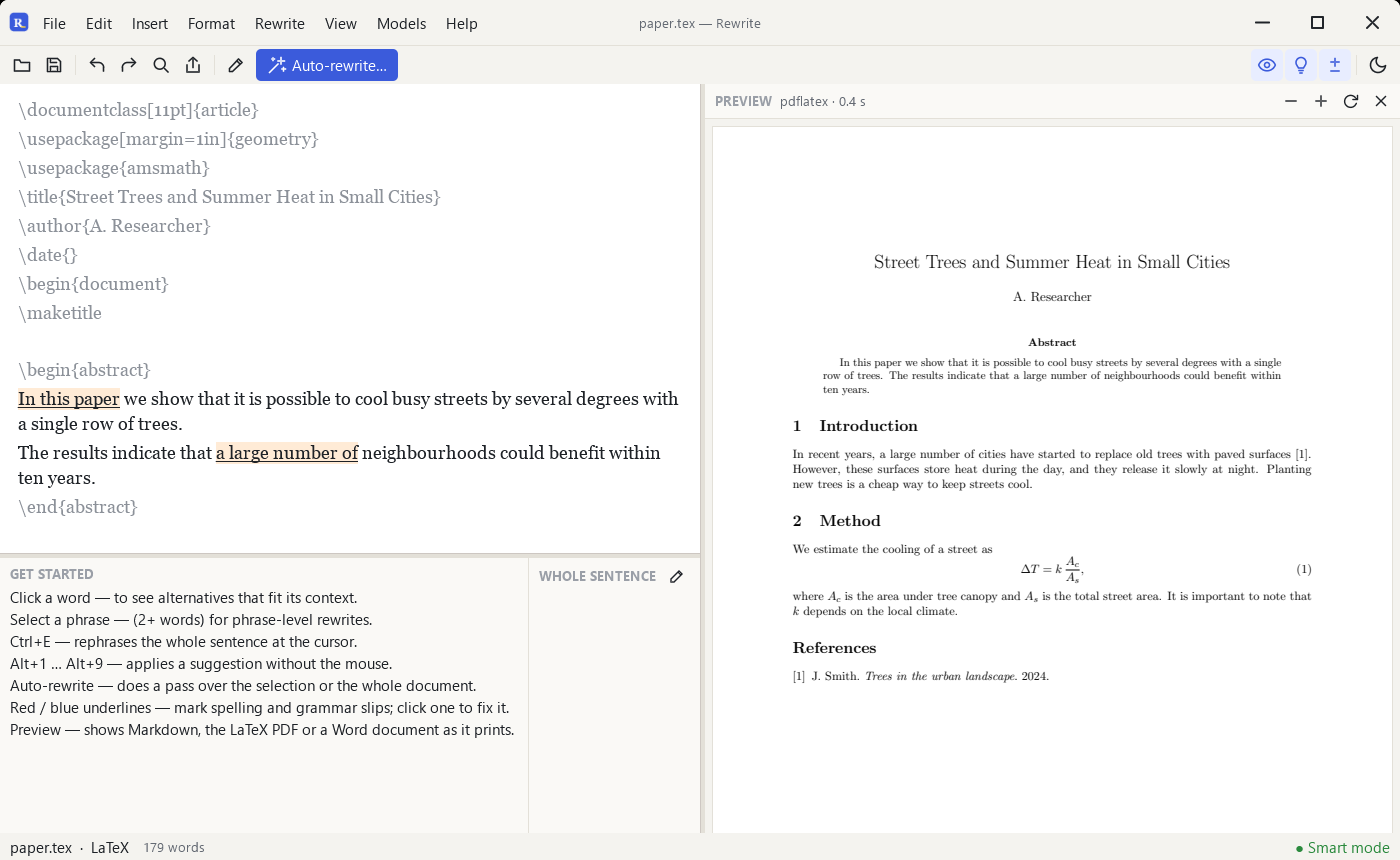1400x860 pixels.
Task: Click the References heading in the PDF preview
Action: coord(835,648)
